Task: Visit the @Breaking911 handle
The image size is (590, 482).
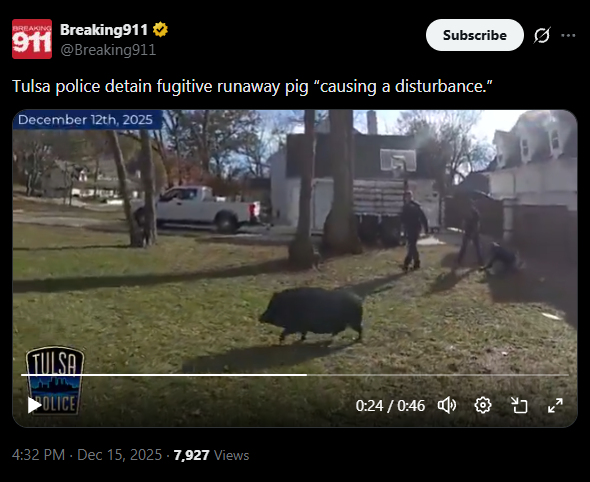Action: point(108,50)
